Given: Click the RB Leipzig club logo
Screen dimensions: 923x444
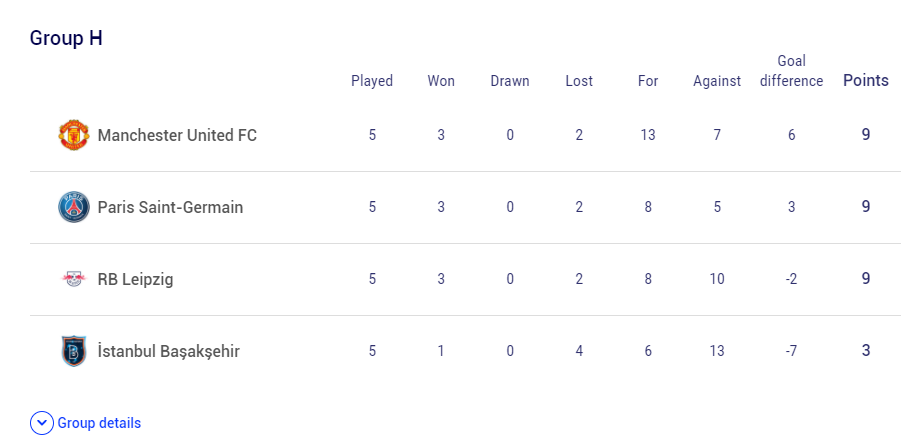Looking at the screenshot, I should click(x=74, y=279).
